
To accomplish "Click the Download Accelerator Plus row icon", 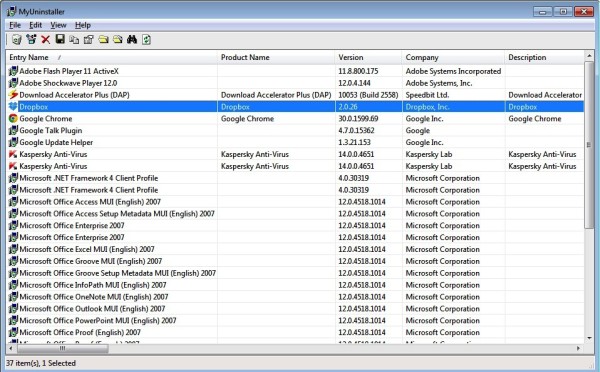I will tap(13, 95).
